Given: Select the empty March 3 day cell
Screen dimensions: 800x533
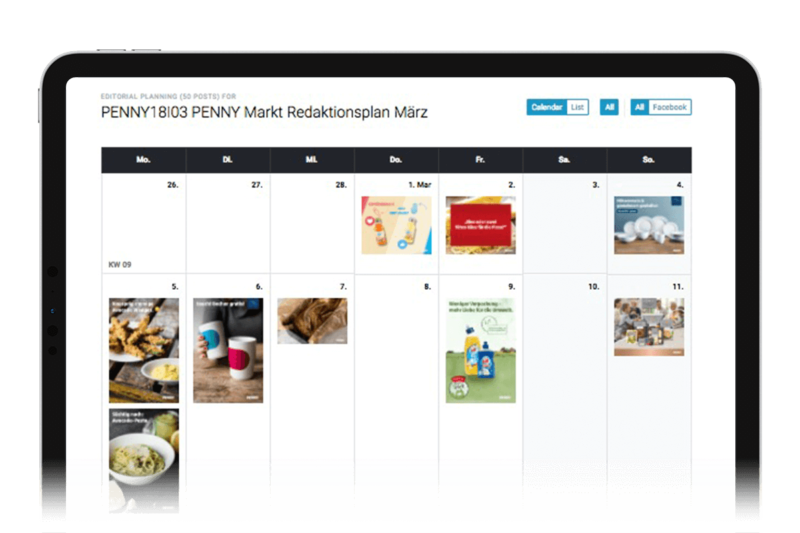Looking at the screenshot, I should [565, 223].
